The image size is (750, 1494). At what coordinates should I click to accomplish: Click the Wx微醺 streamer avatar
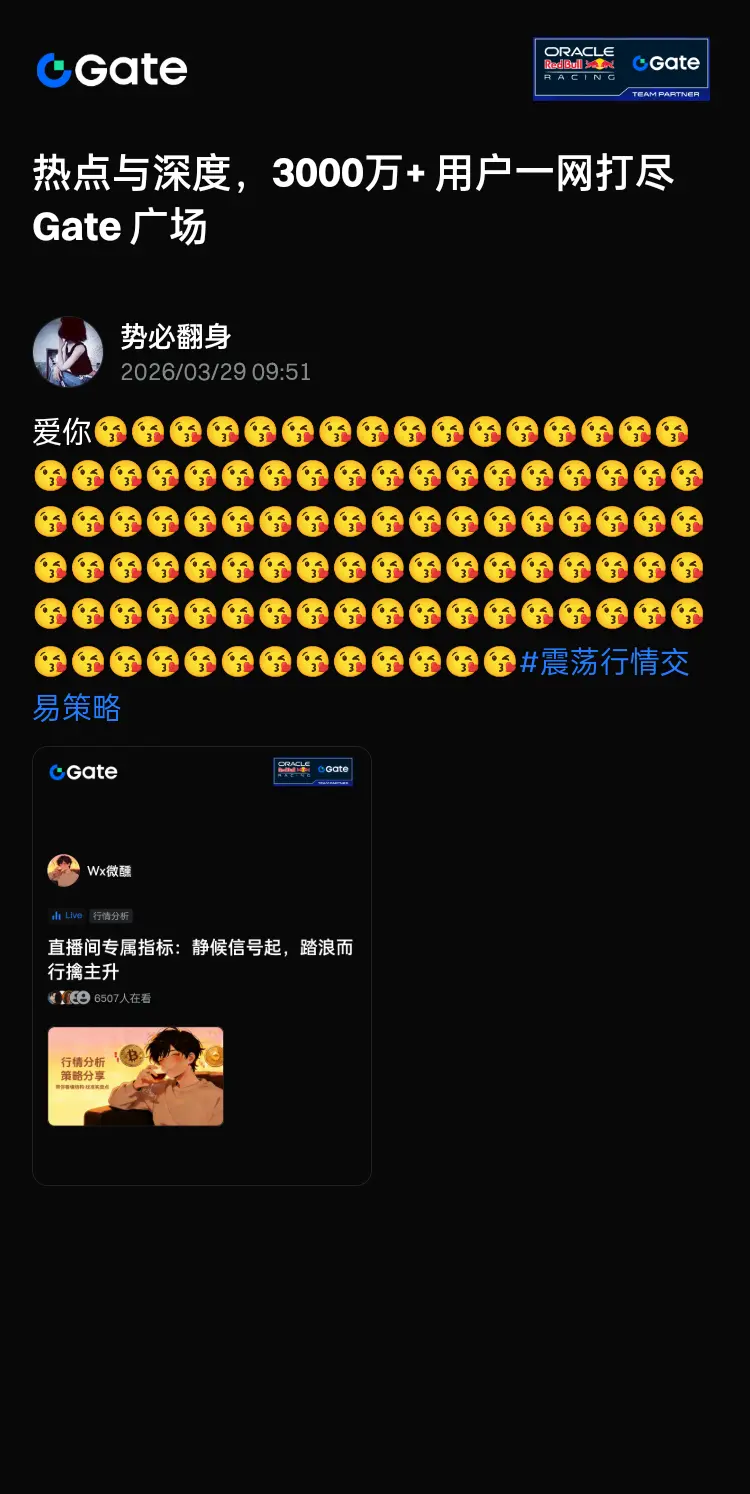64,870
